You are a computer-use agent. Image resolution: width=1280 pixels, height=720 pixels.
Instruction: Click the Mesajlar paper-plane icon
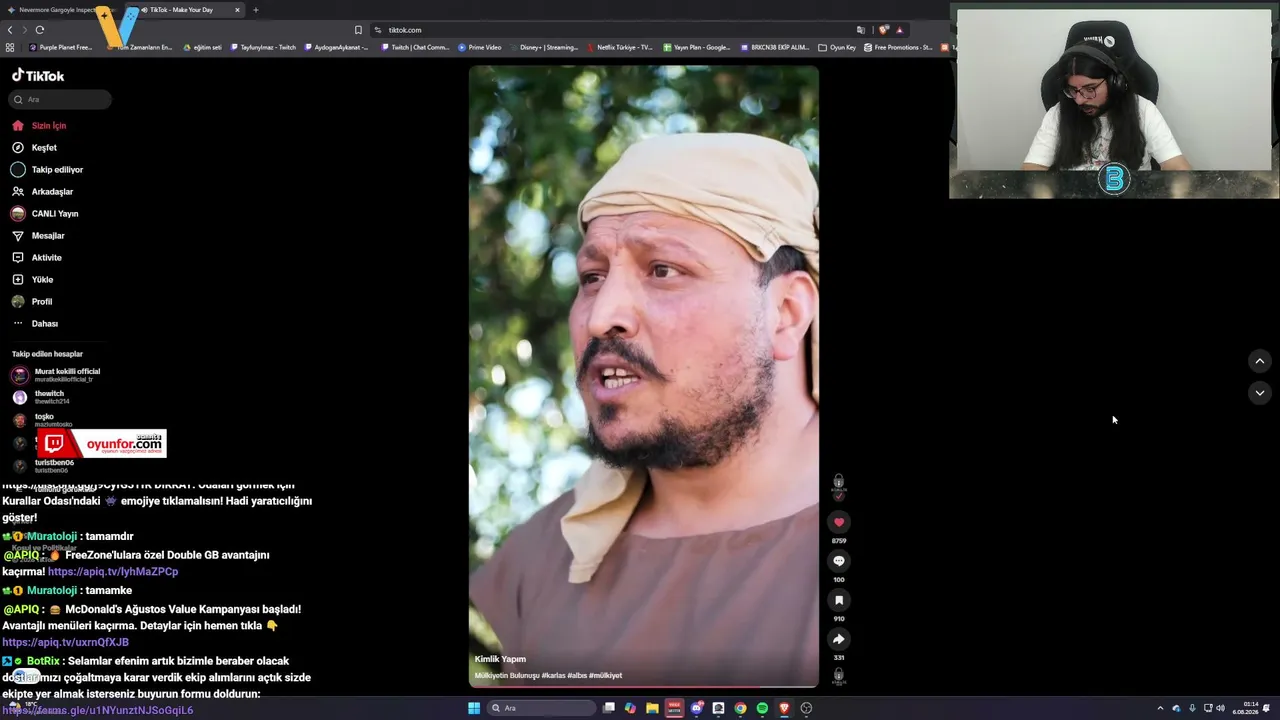pos(18,236)
